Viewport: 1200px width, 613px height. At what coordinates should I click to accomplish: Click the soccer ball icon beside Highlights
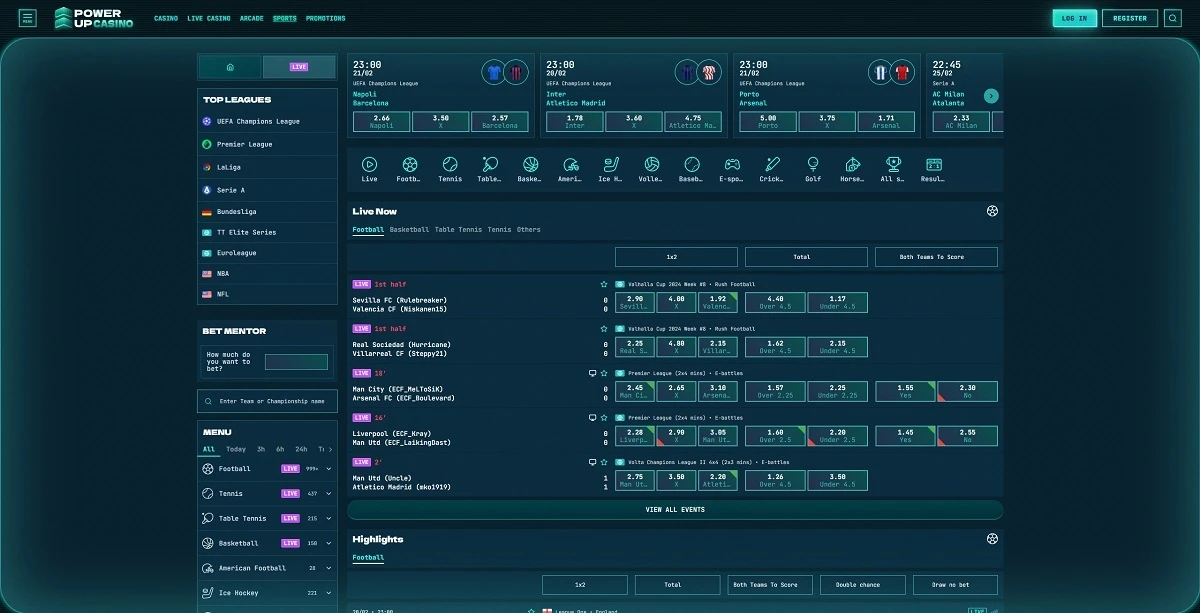[992, 539]
